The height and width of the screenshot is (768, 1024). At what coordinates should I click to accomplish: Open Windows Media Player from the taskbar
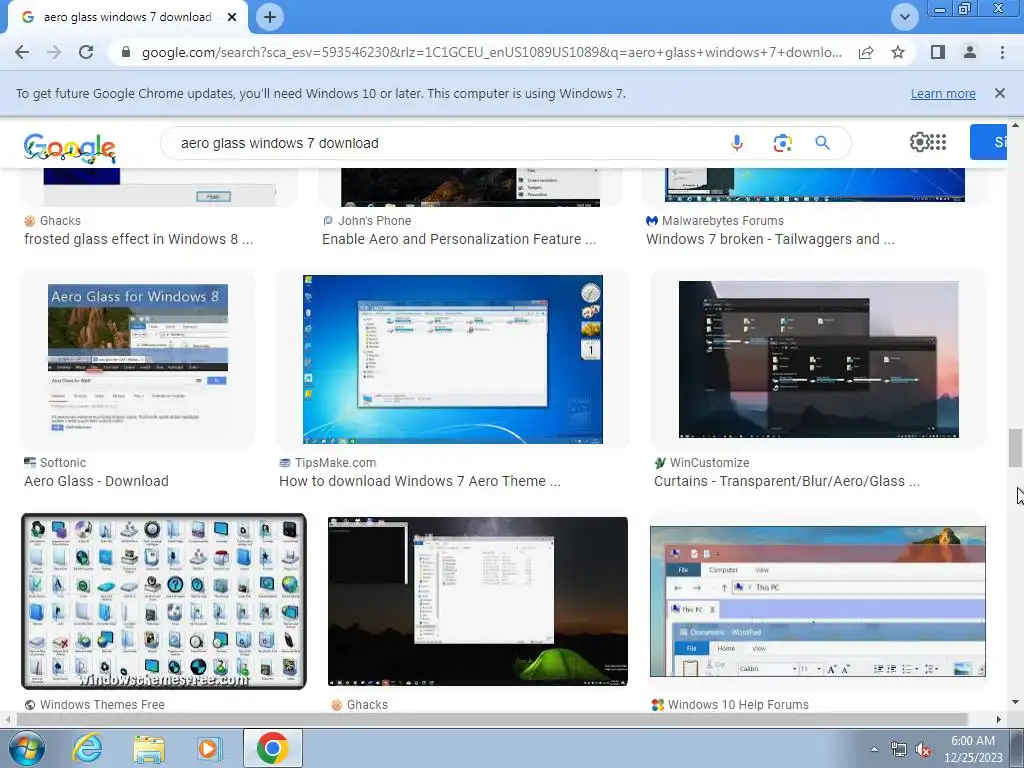(x=210, y=748)
